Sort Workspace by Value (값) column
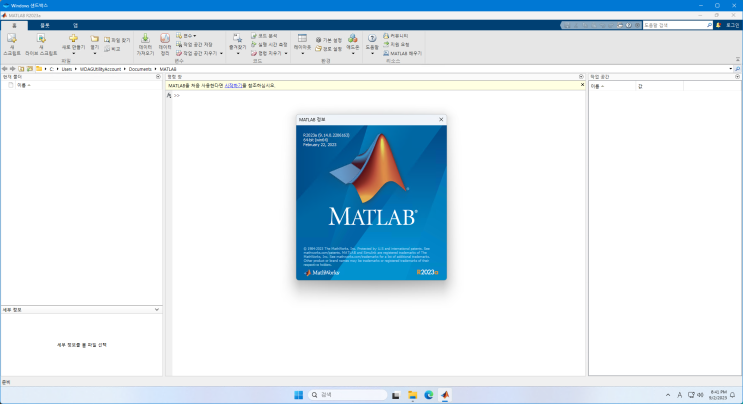The image size is (743, 404). [659, 86]
